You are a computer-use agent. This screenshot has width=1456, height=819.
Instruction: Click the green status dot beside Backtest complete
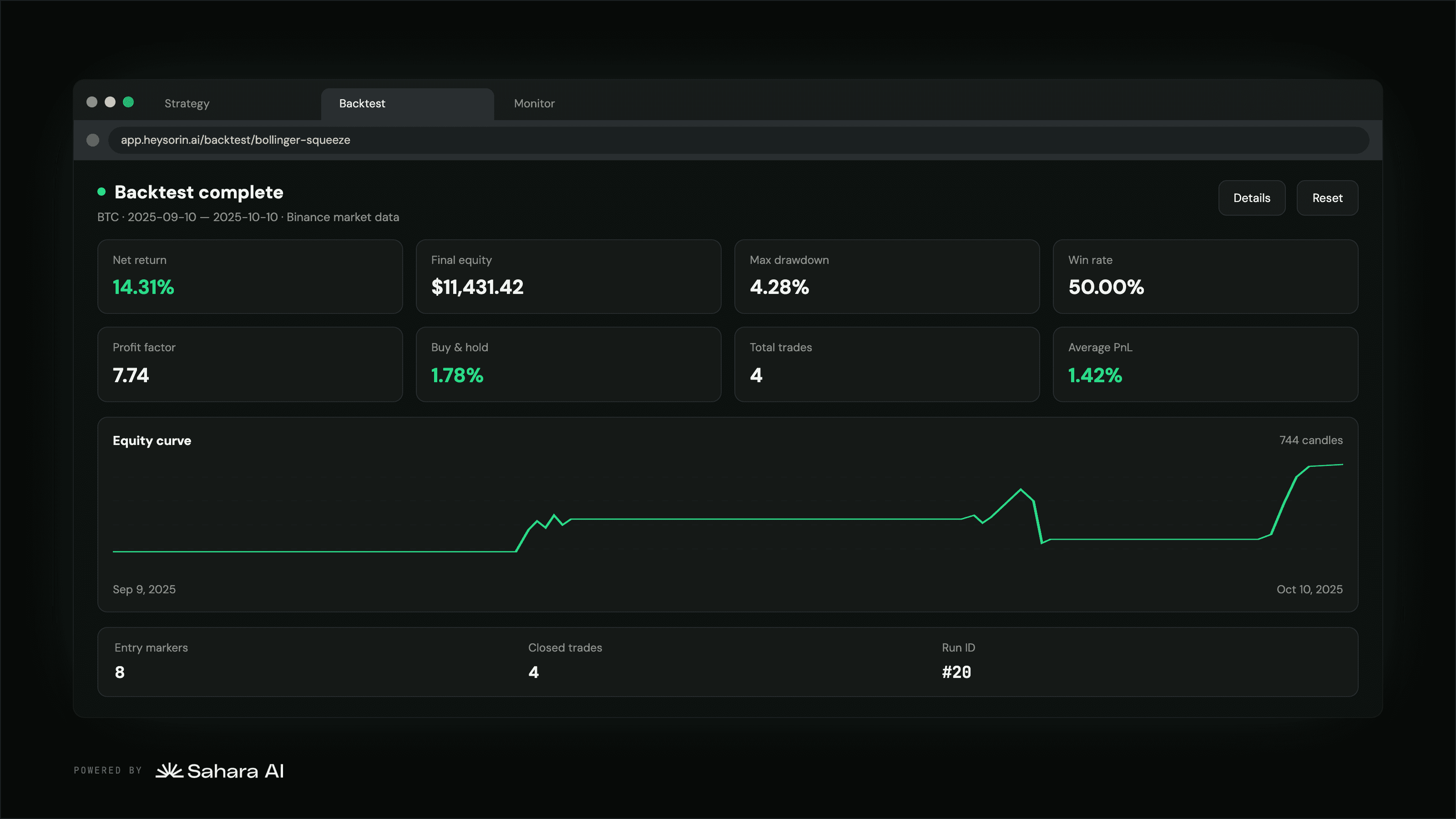pos(102,192)
